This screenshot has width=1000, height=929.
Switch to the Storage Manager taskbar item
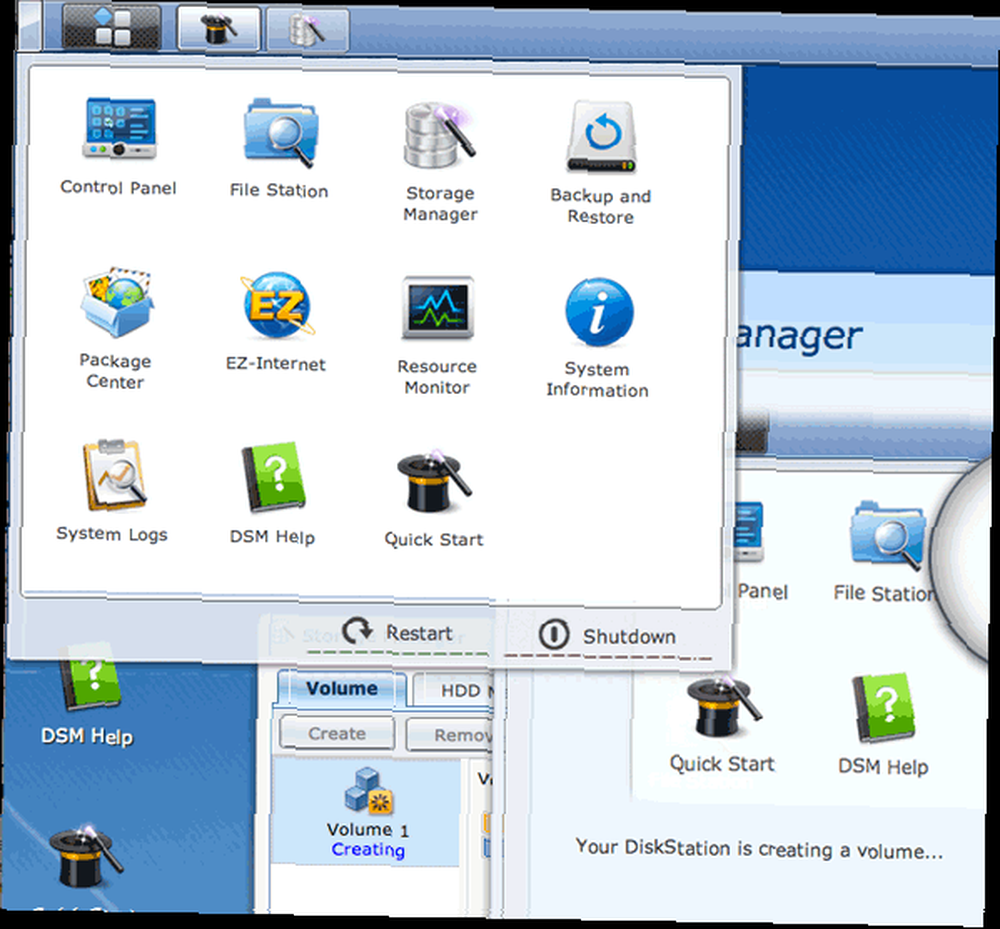pos(307,29)
